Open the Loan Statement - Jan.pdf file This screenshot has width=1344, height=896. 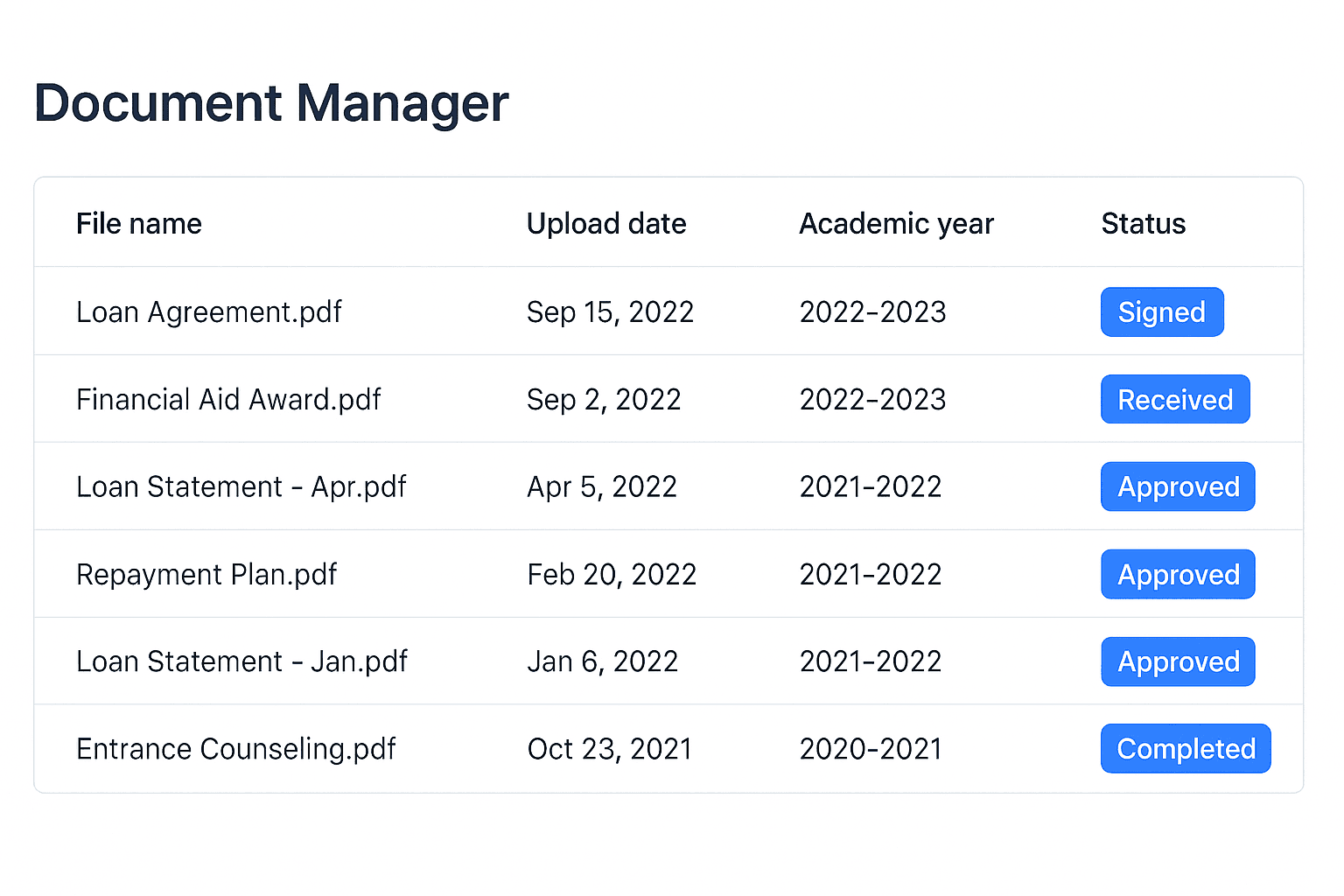pos(241,662)
